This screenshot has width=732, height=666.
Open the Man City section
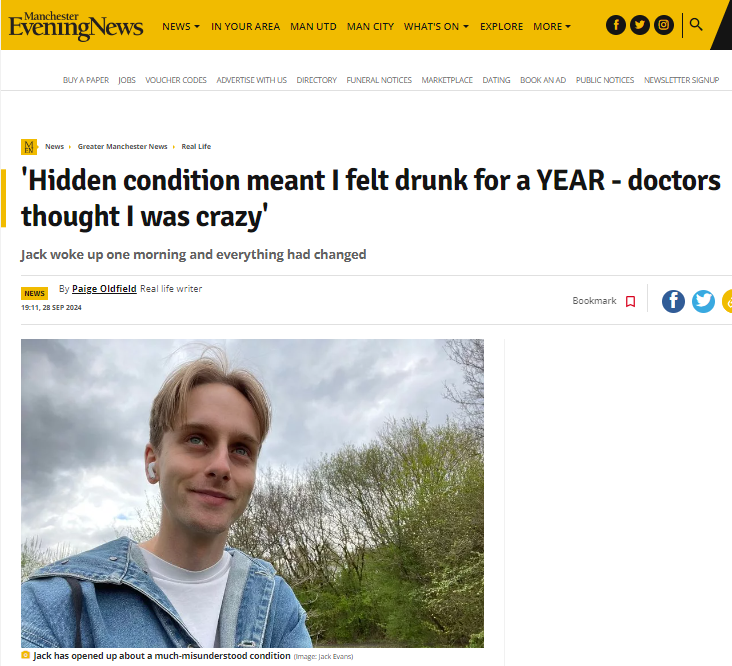(x=370, y=26)
